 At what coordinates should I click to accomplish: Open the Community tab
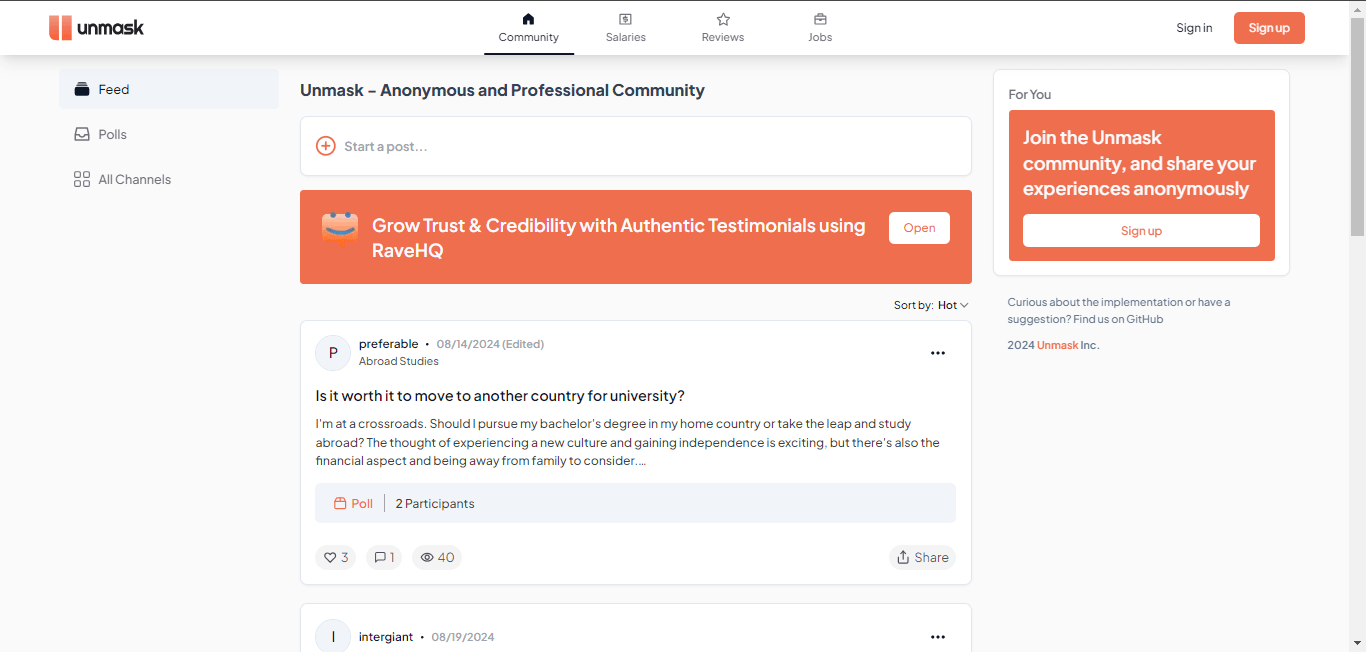tap(528, 28)
